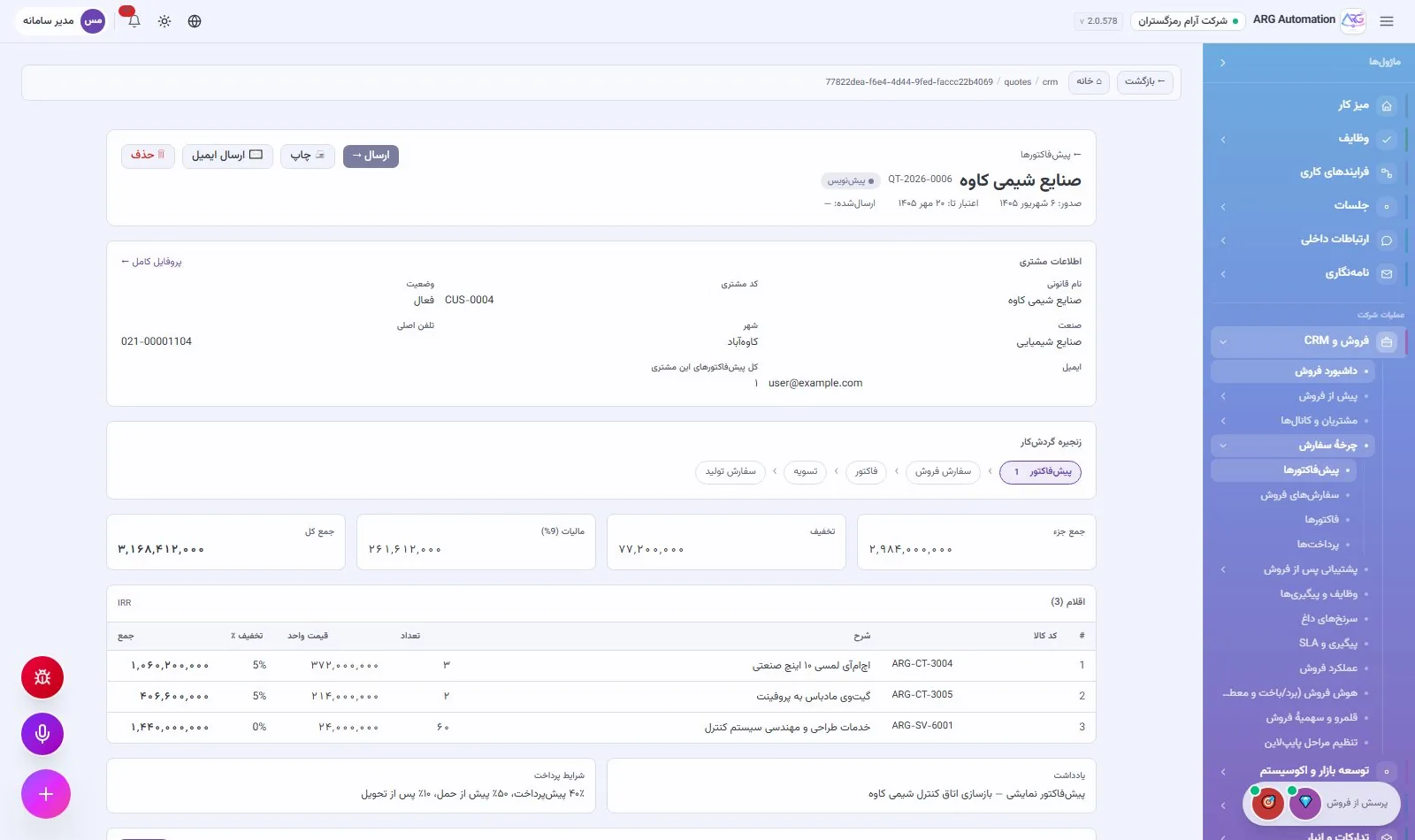This screenshot has height=840, width=1415.
Task: Open نامه‌نگاری envelope icon
Action: [x=1387, y=273]
